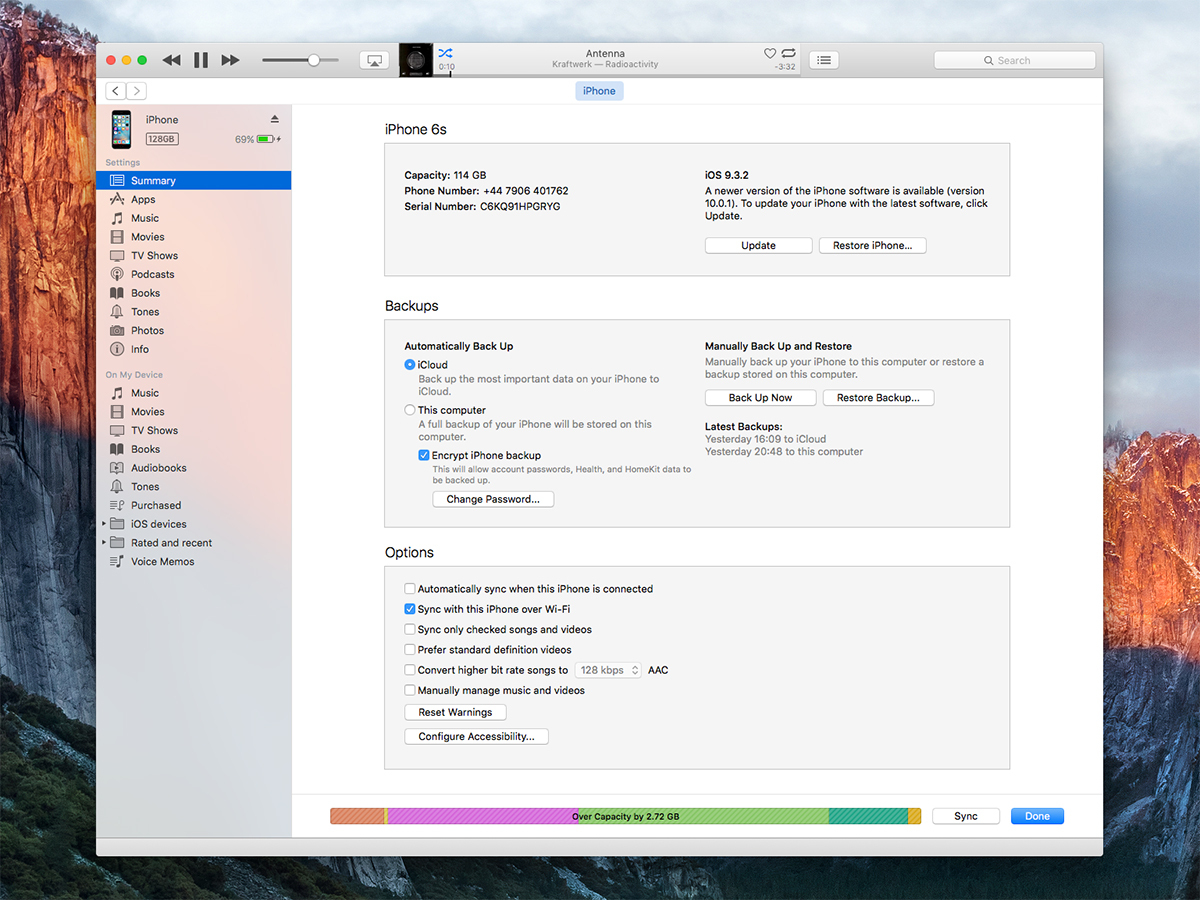Click Restore Backup...
The width and height of the screenshot is (1200, 900).
pos(878,398)
